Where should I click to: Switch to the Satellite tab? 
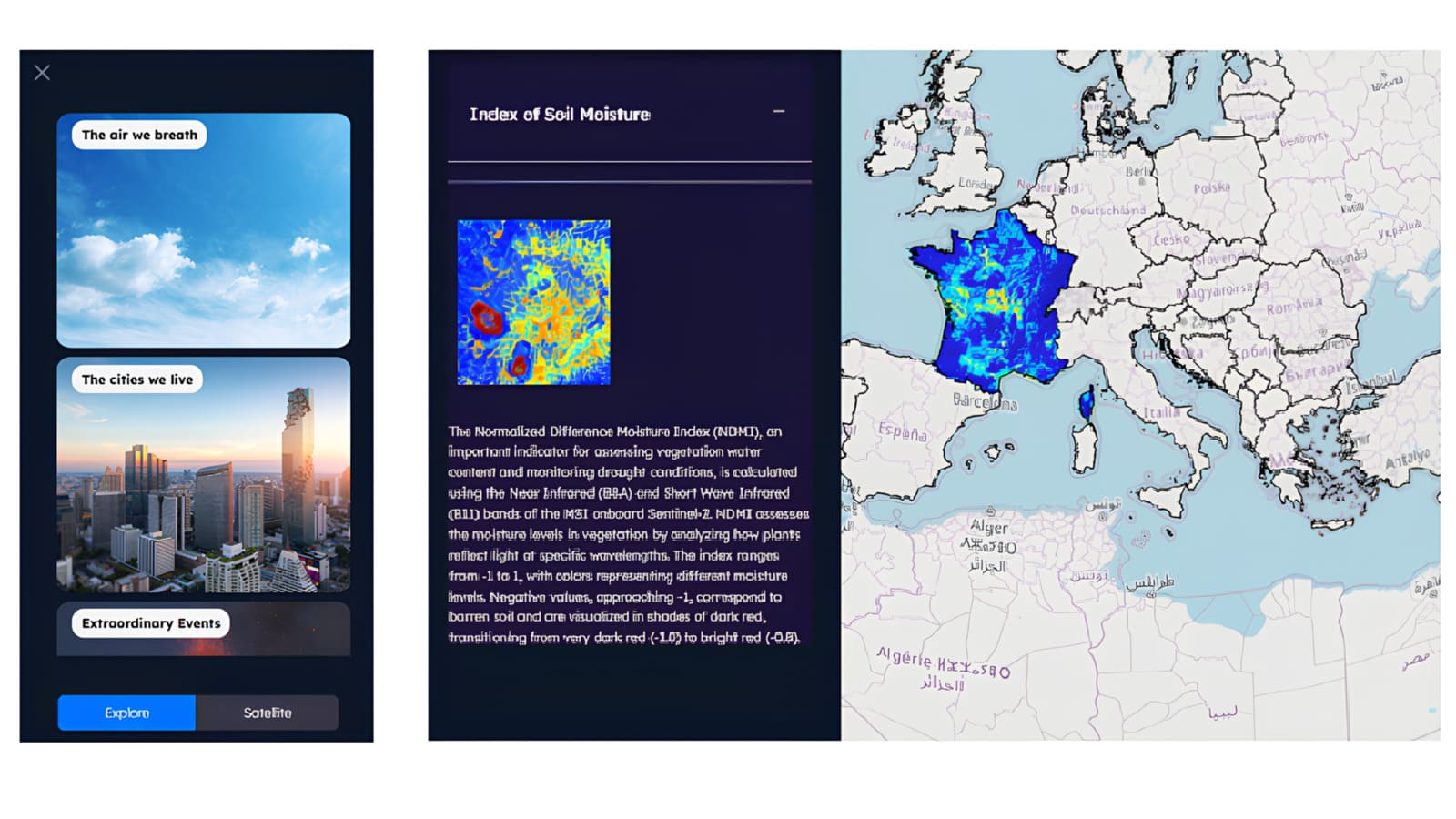(268, 713)
